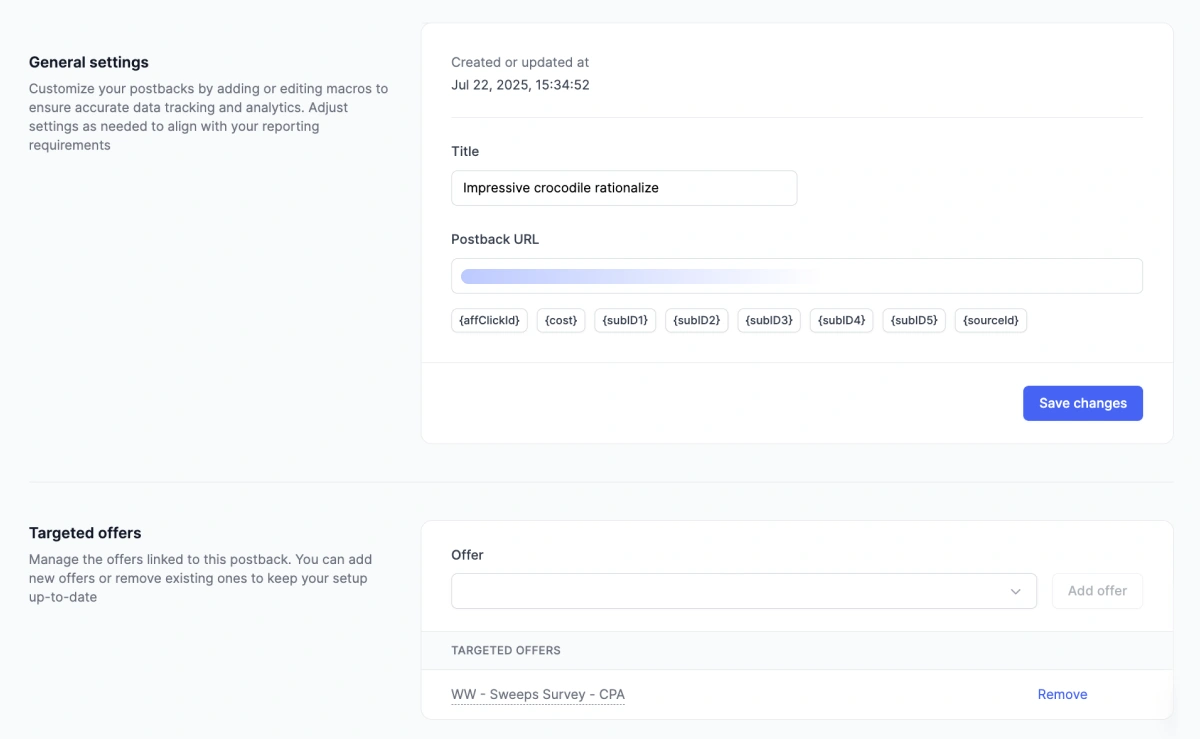
Task: Insert the {subID2} macro tag
Action: 697,320
